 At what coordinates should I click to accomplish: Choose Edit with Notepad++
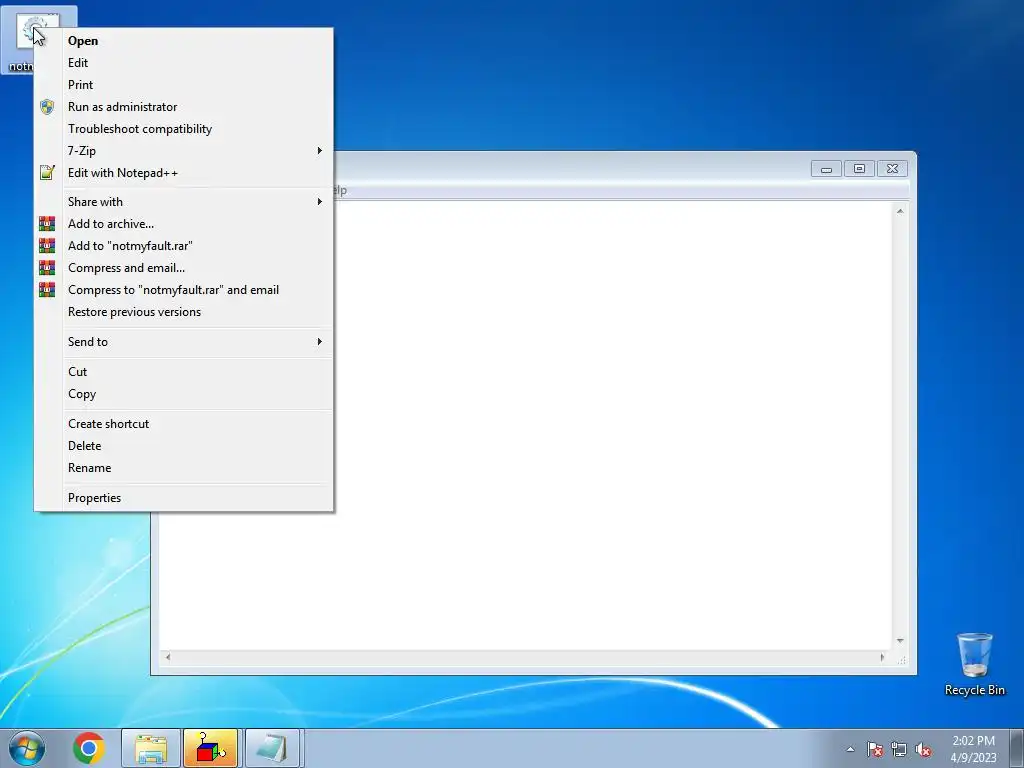[184, 172]
